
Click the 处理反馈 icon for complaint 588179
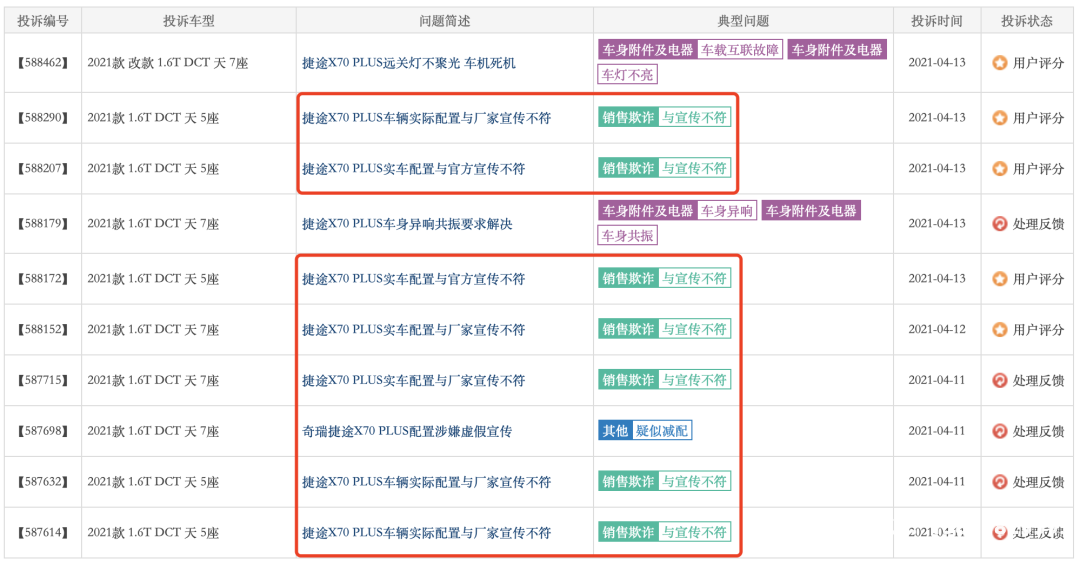coord(999,224)
